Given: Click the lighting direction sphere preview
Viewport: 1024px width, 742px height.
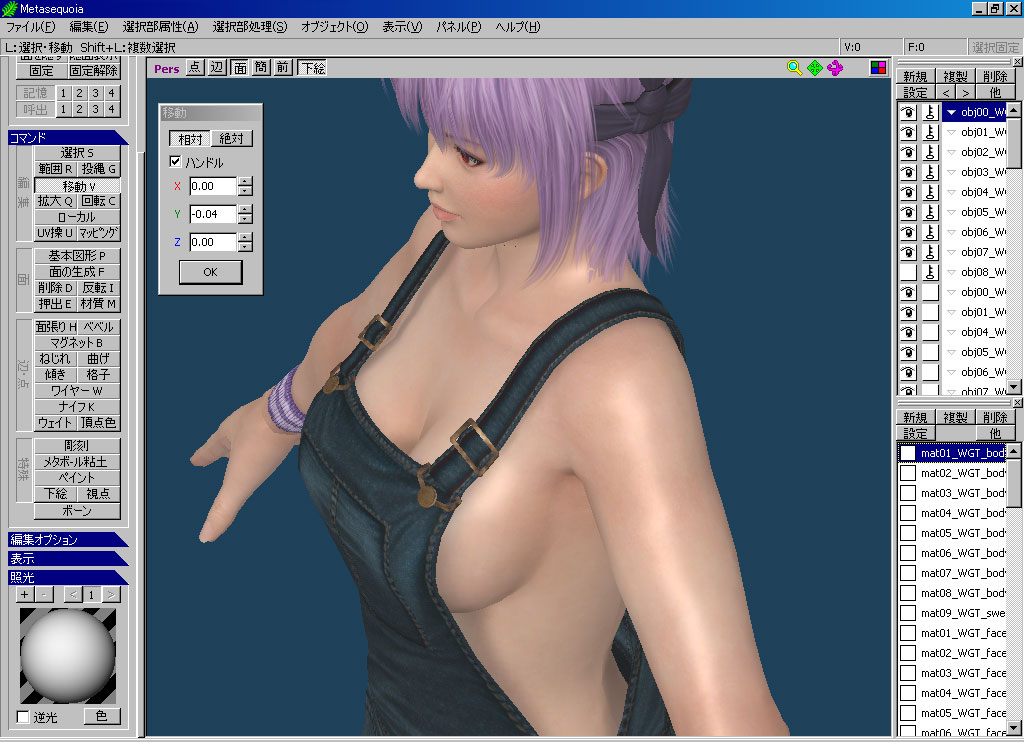Looking at the screenshot, I should (68, 656).
